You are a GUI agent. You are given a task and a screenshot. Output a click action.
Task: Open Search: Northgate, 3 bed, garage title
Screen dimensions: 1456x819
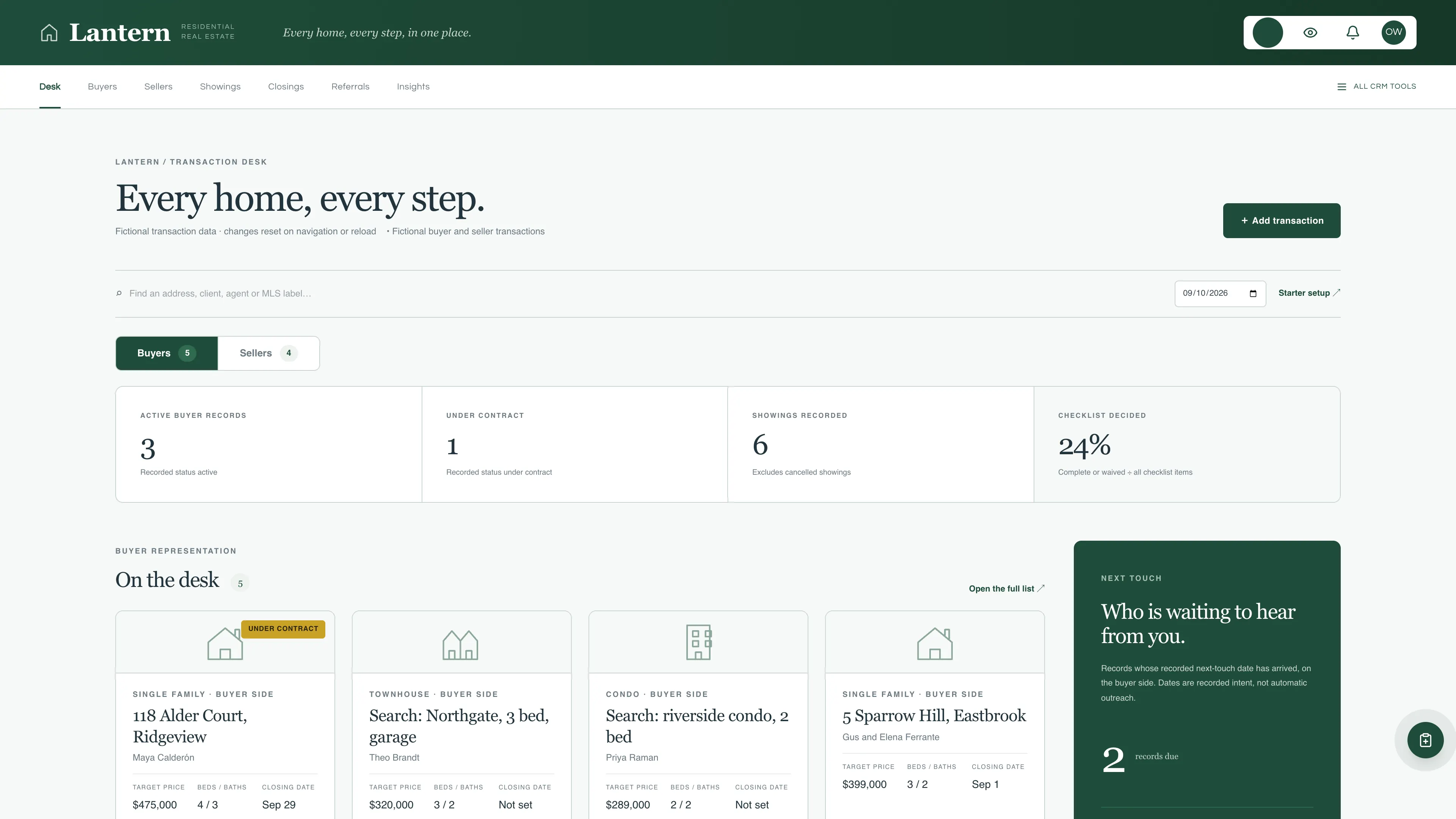459,726
